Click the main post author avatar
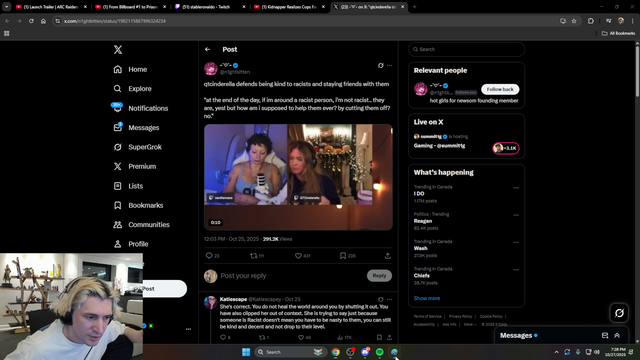Image resolution: width=640 pixels, height=360 pixels. (x=211, y=69)
